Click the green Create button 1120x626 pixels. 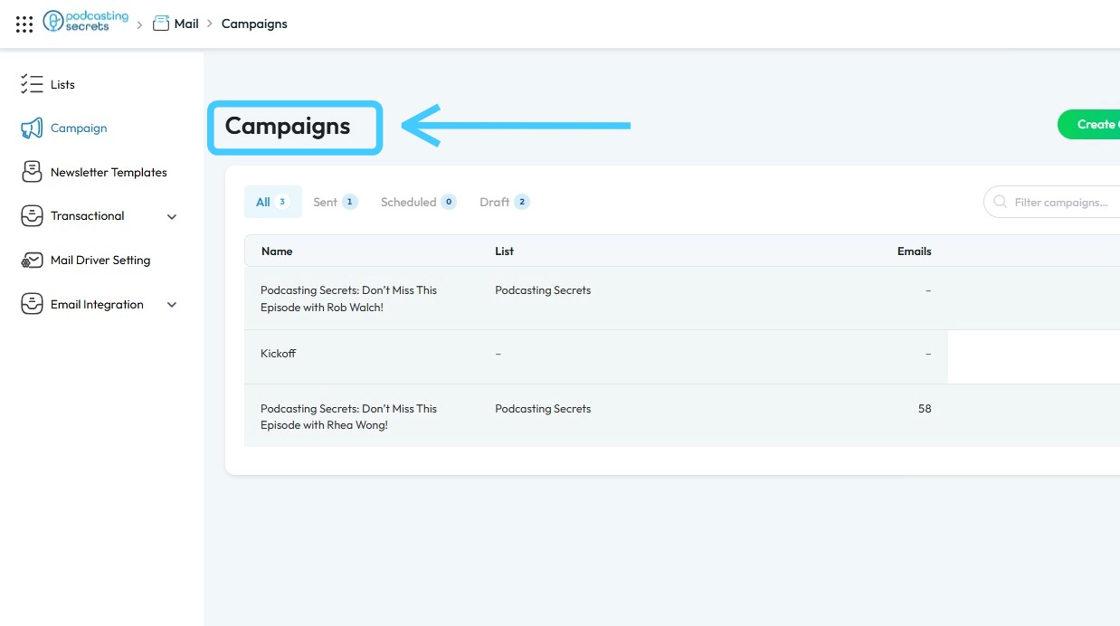(x=1092, y=124)
